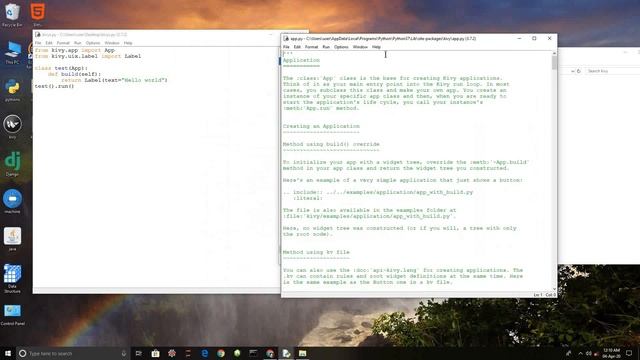Click the taskbar clock and date

click(611, 353)
